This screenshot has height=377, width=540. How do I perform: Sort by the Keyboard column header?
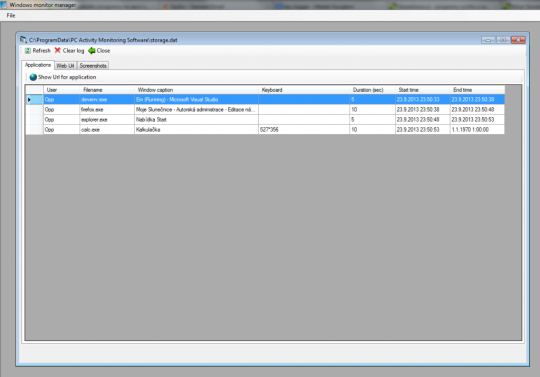point(304,90)
